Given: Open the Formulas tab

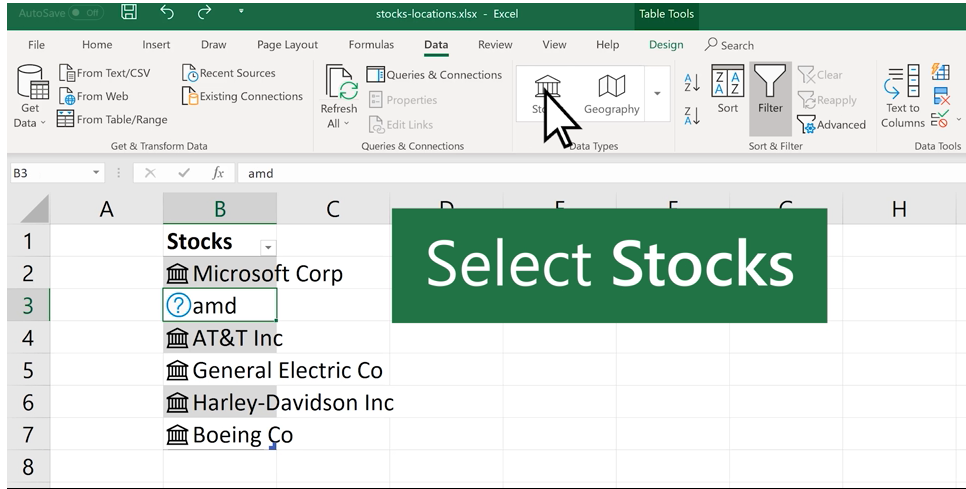Looking at the screenshot, I should pyautogui.click(x=371, y=45).
